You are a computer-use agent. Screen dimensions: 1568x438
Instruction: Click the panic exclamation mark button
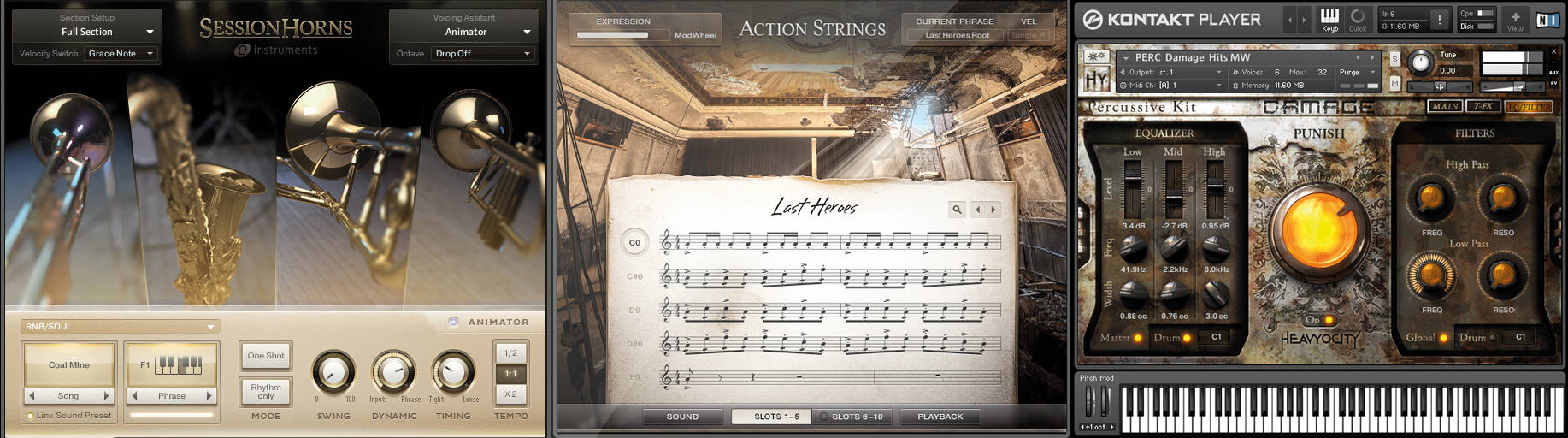(1440, 19)
